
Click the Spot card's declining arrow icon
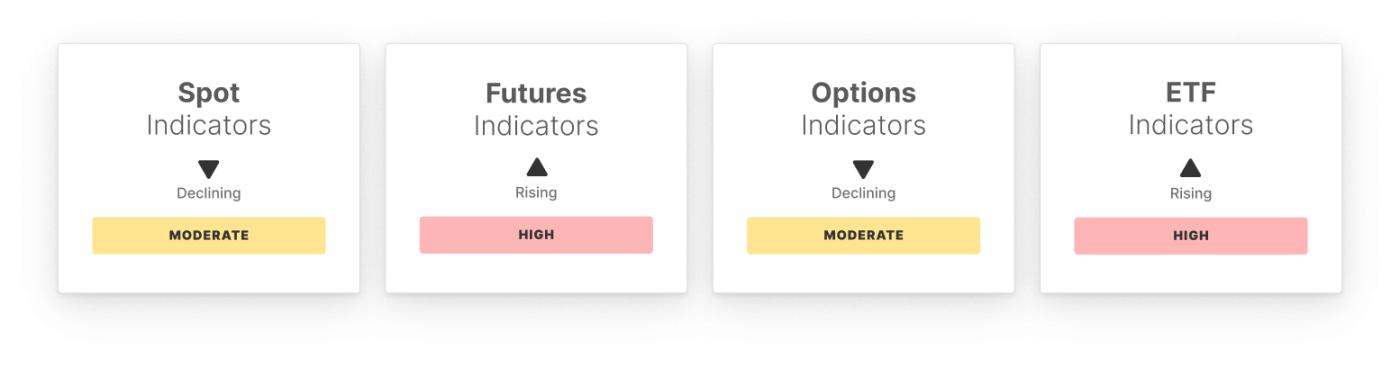tap(208, 169)
